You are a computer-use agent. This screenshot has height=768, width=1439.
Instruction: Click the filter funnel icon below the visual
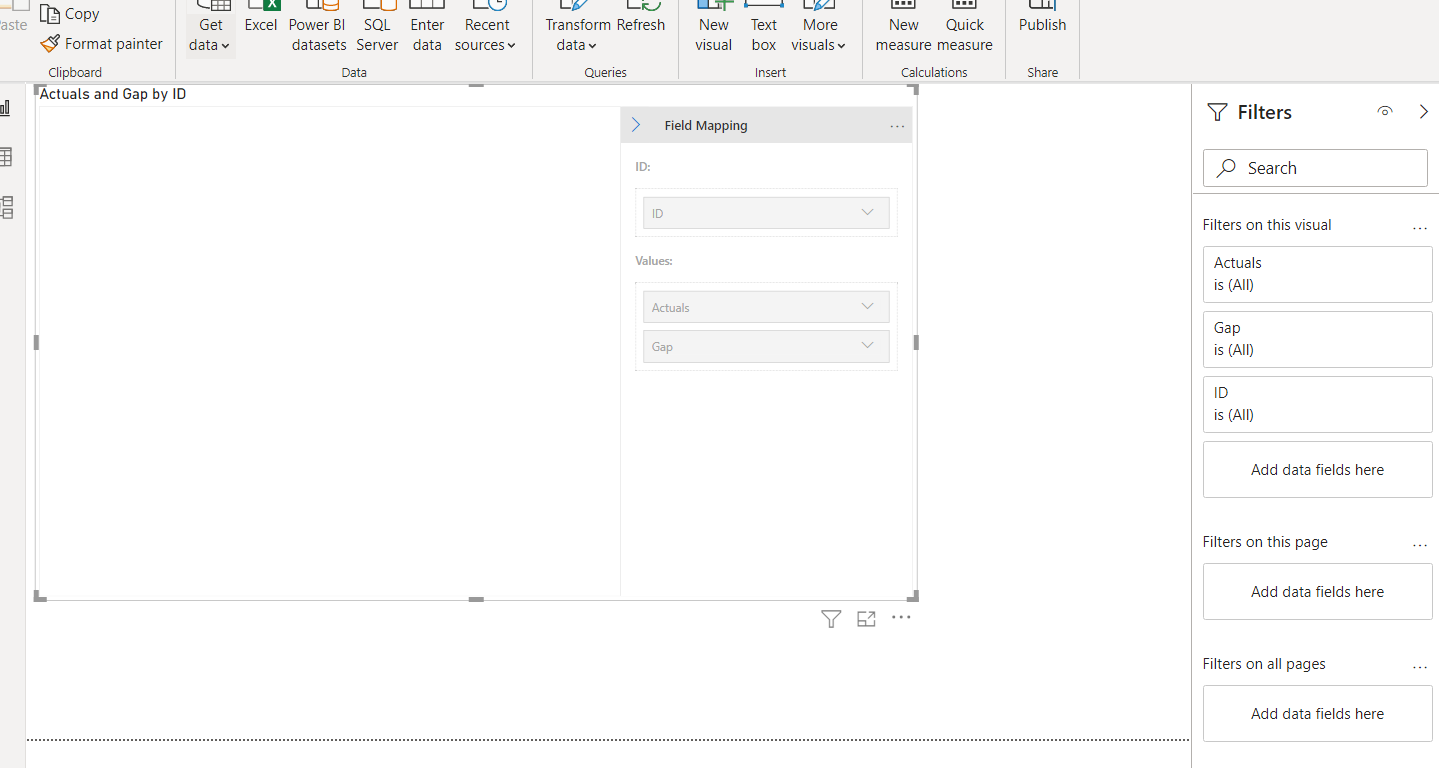coord(831,619)
